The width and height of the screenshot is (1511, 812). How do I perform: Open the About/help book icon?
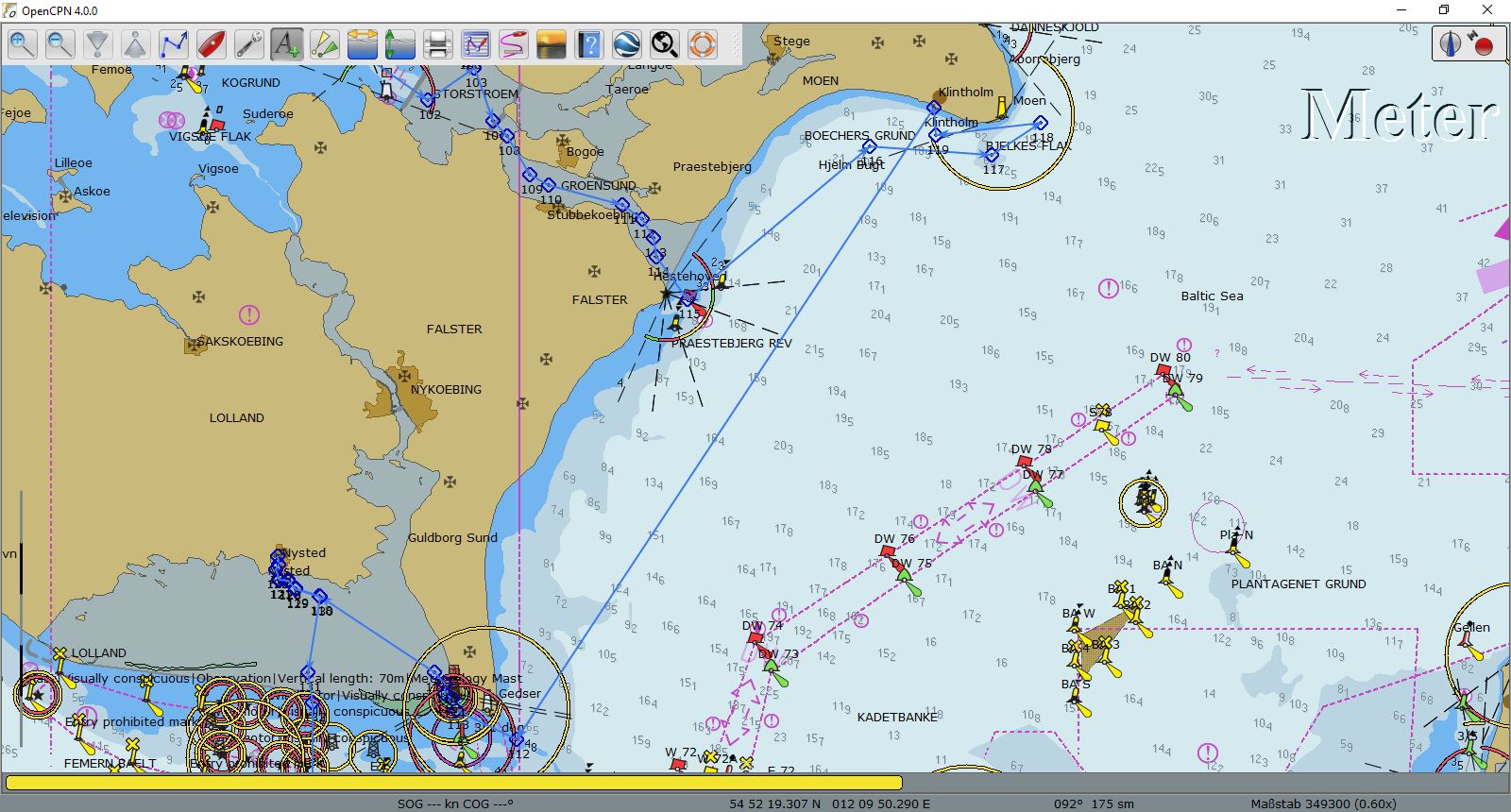point(589,44)
